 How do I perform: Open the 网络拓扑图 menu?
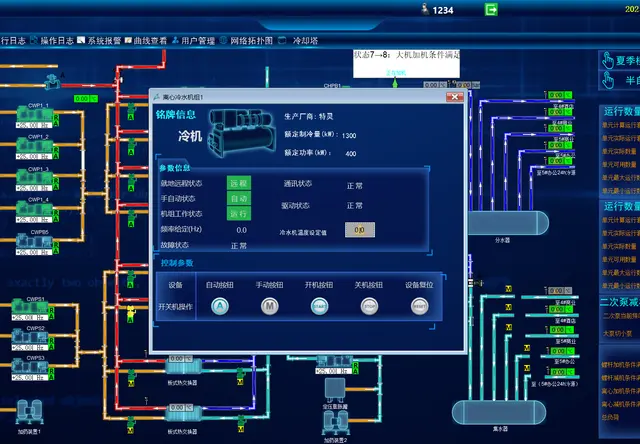point(251,40)
